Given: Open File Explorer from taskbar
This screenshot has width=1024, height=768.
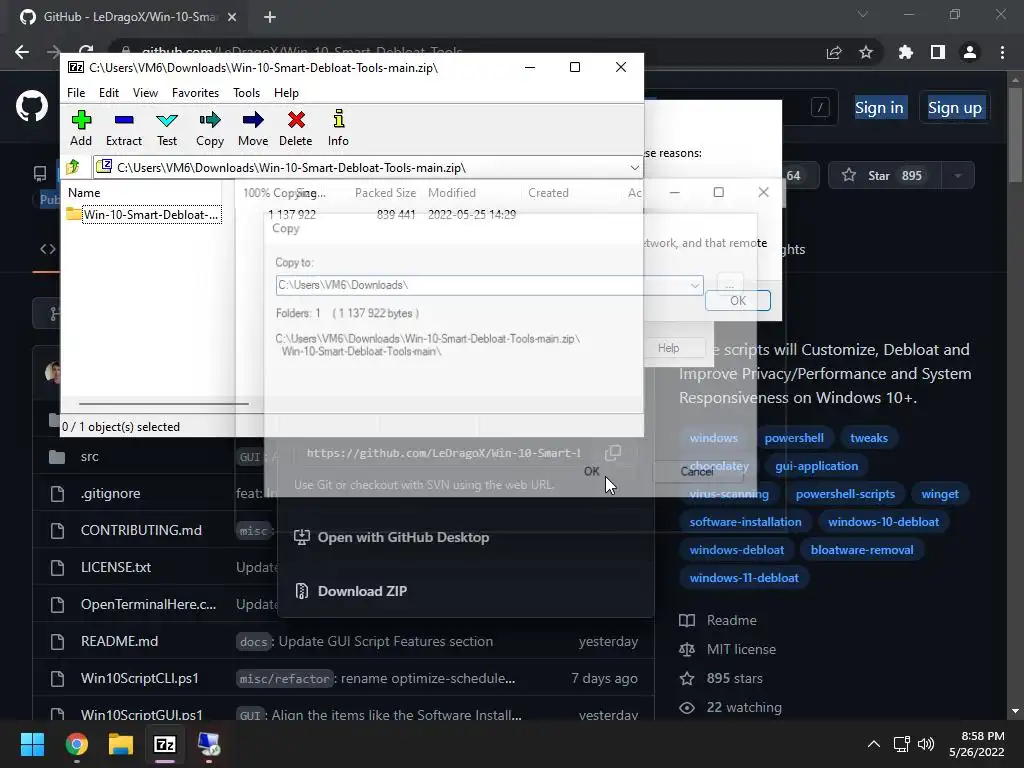Looking at the screenshot, I should tap(120, 744).
